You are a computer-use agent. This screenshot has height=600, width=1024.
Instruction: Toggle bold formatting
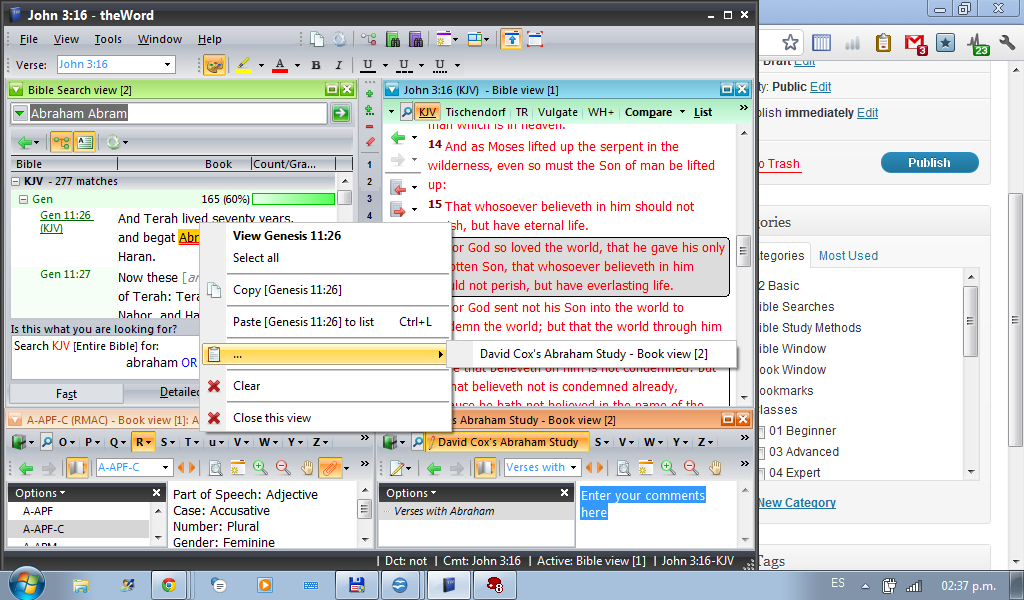point(316,65)
